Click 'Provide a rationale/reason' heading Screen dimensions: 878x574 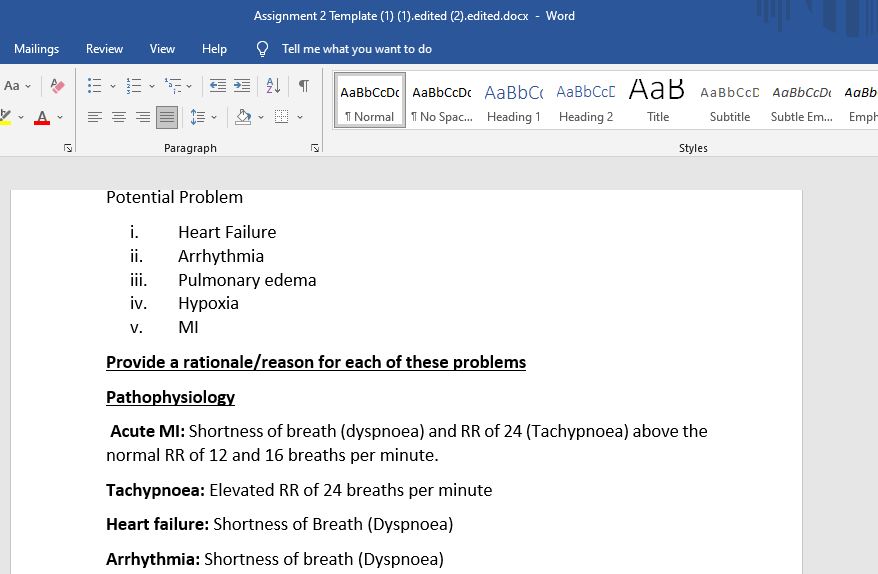point(316,362)
